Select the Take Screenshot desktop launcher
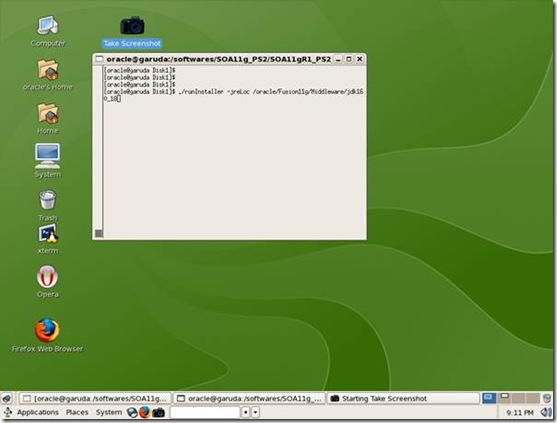 tap(132, 32)
